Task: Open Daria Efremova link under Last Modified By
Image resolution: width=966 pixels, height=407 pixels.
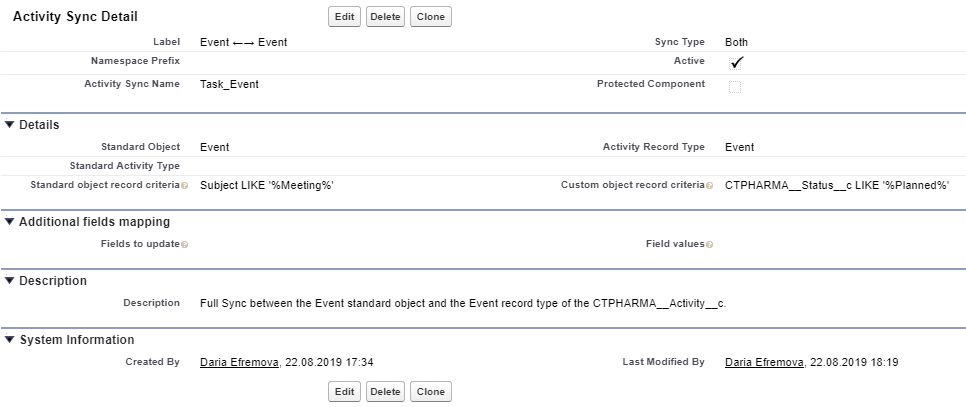Action: (765, 362)
